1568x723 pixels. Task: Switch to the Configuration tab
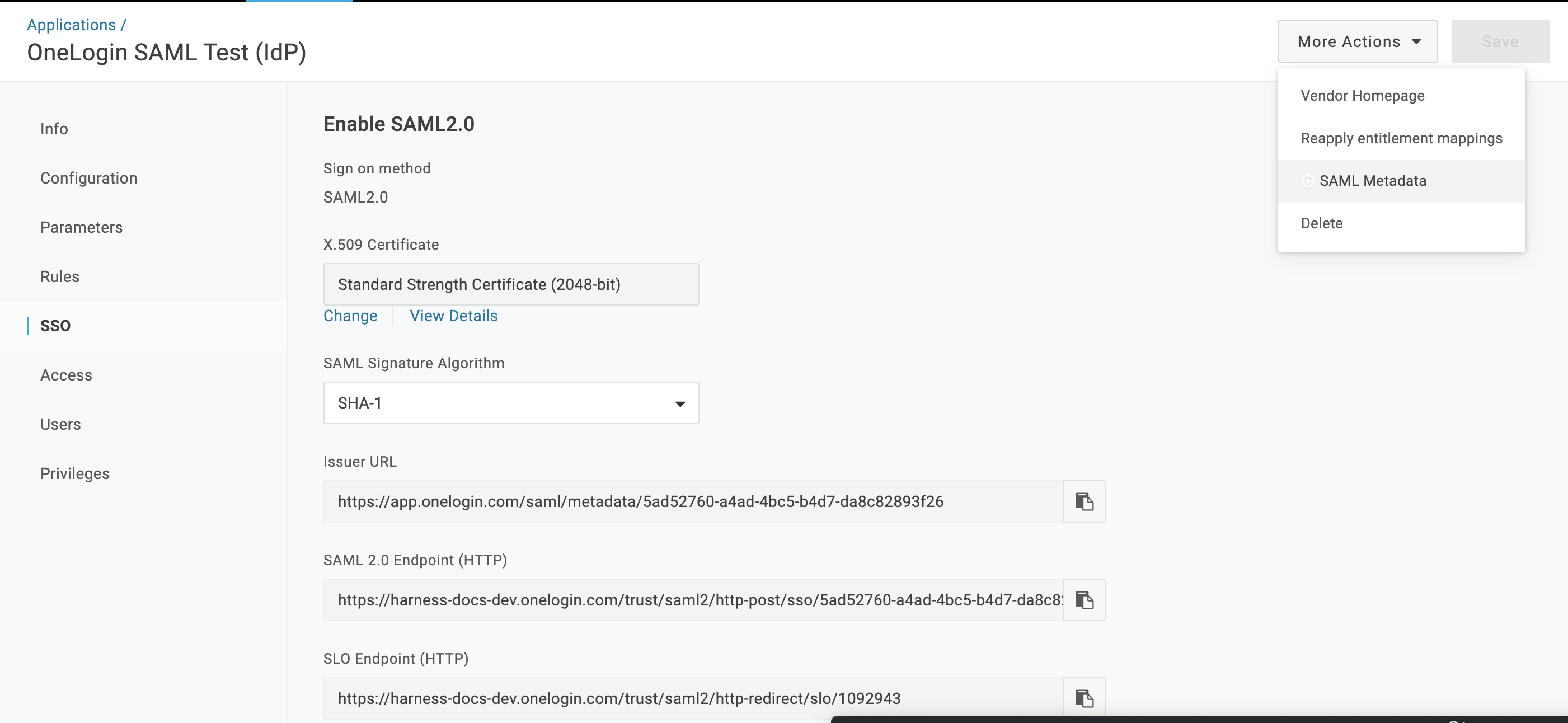click(x=89, y=179)
